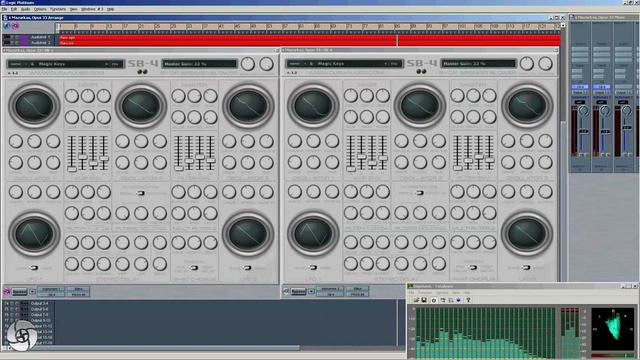This screenshot has height=360, width=640.
Task: Click Oscillator 1 waveform display in right SB-4
Action: [313, 106]
